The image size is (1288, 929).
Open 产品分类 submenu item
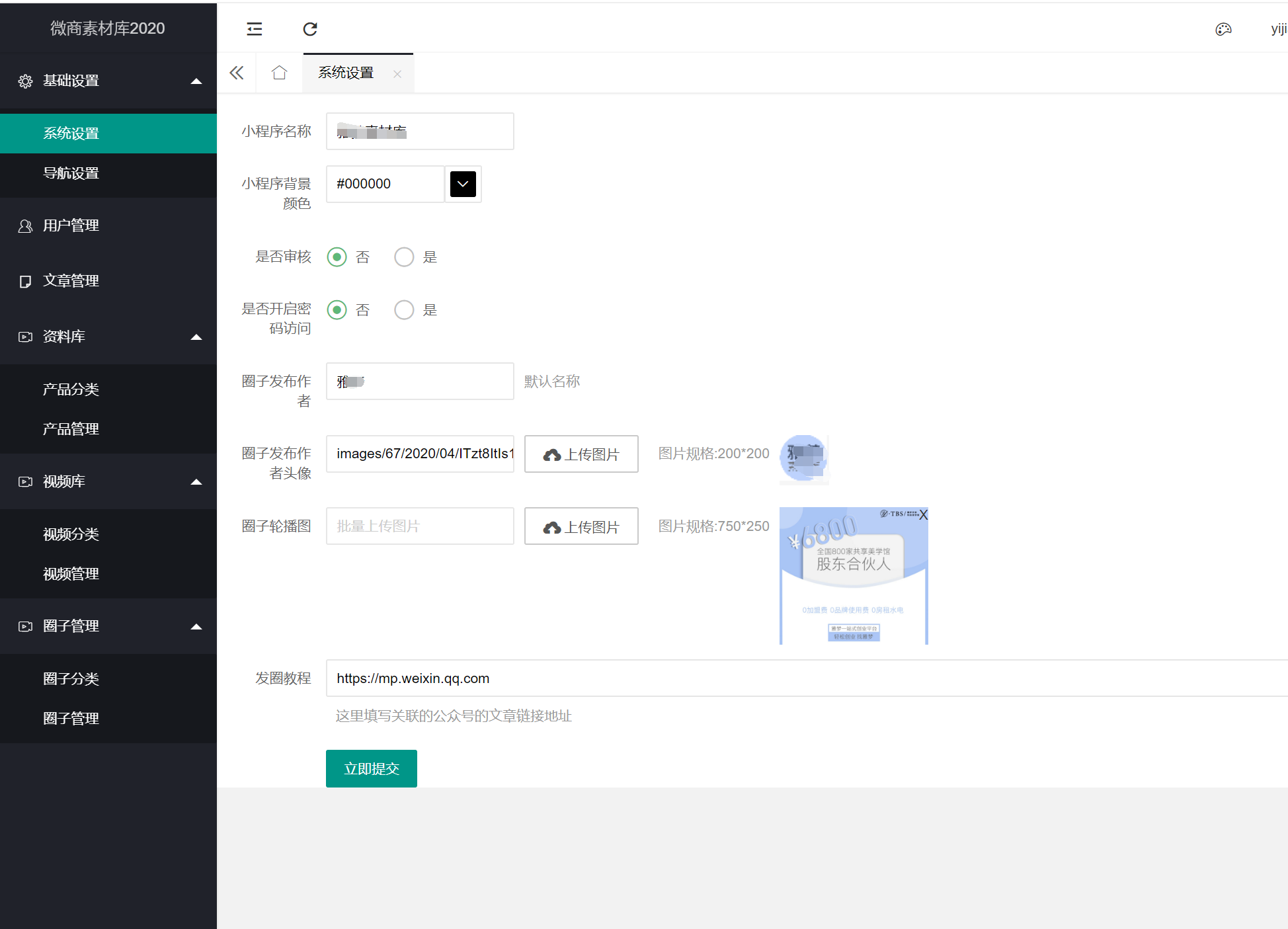tap(108, 389)
